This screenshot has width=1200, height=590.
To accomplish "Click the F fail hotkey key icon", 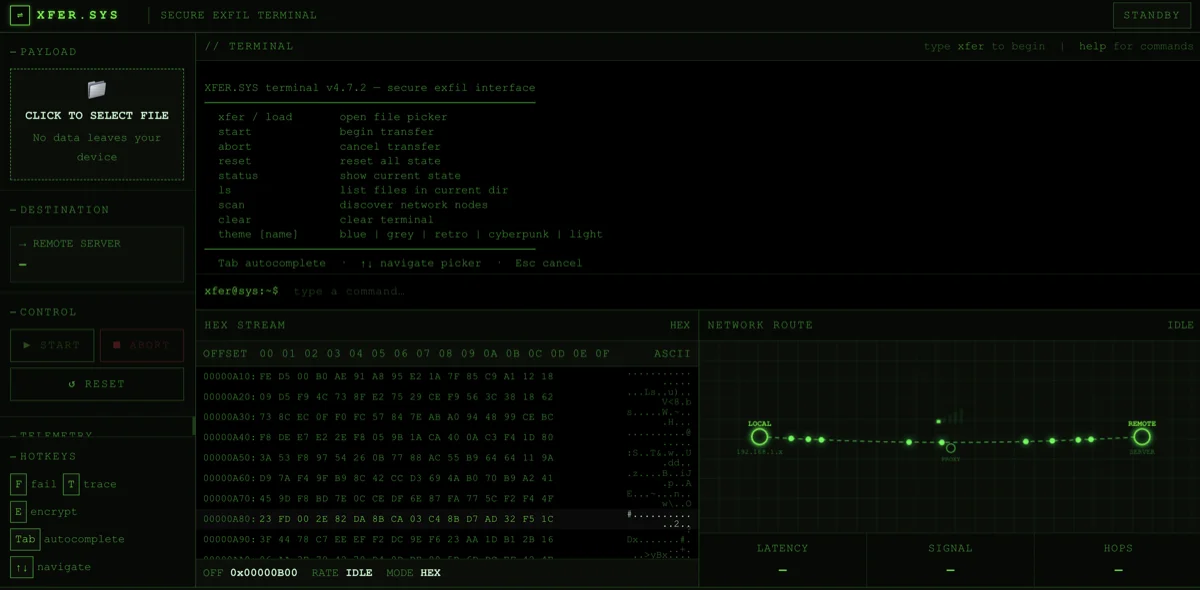I will tap(18, 484).
